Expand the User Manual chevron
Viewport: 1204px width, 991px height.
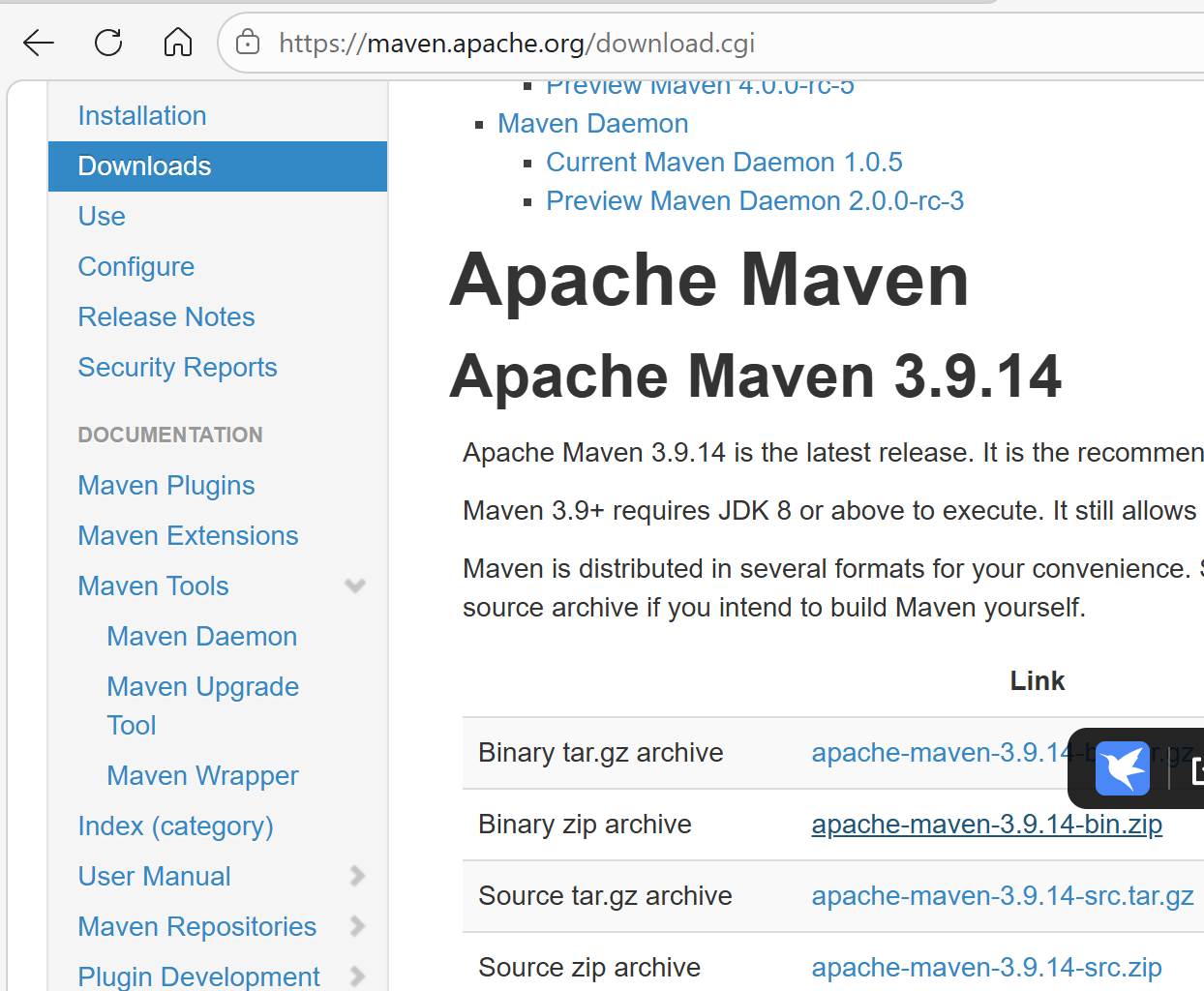pyautogui.click(x=357, y=876)
